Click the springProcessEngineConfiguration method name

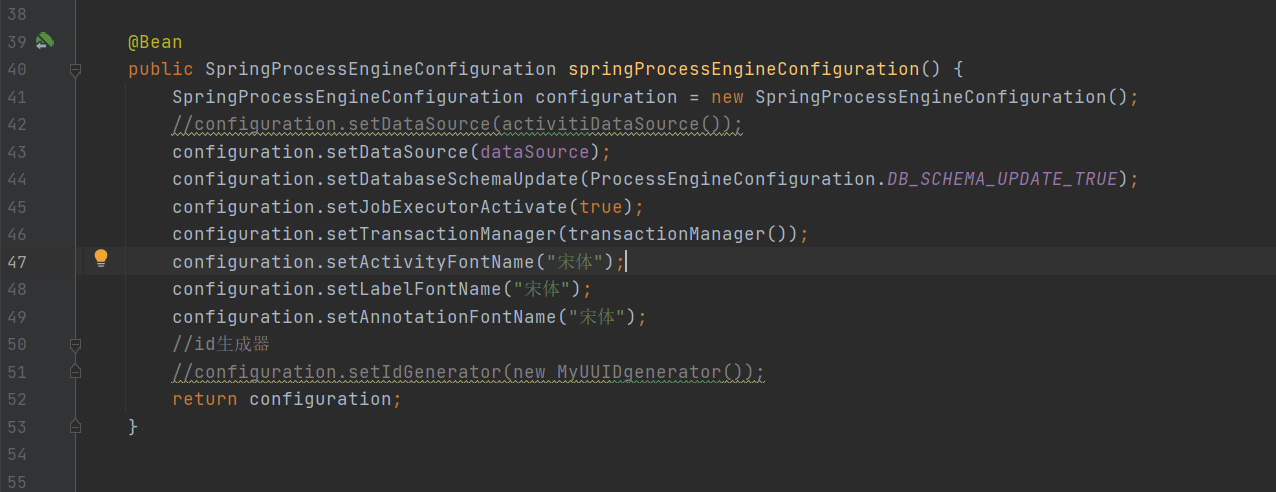click(x=744, y=69)
